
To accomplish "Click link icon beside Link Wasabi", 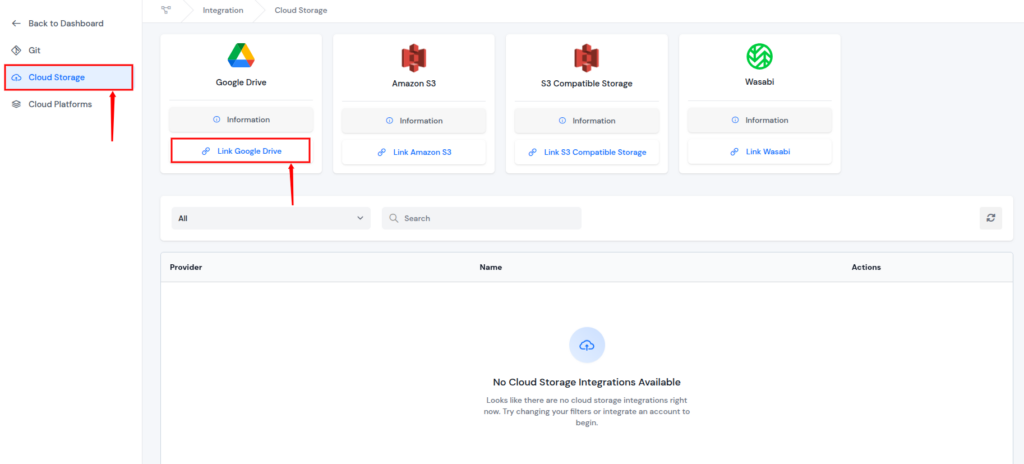I will click(x=735, y=152).
